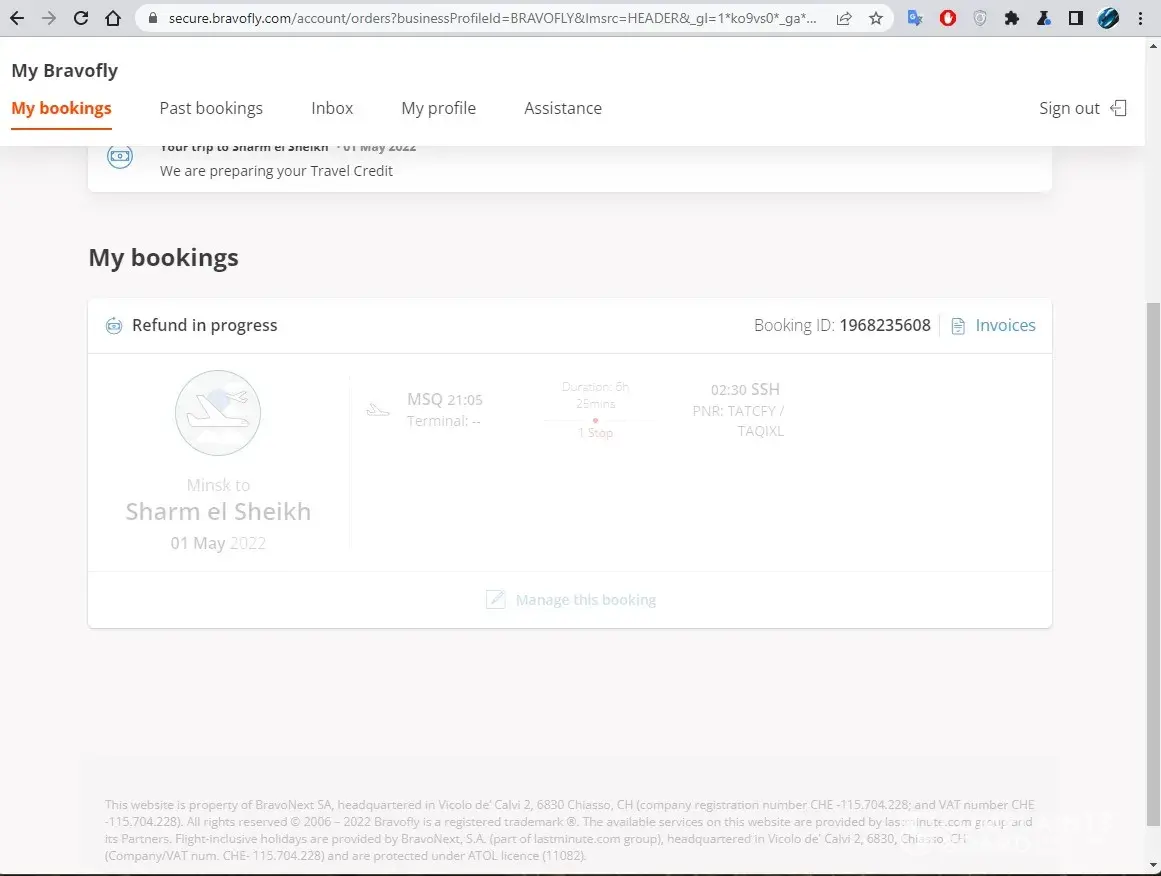
Task: Reload the page with the refresh icon
Action: point(81,19)
